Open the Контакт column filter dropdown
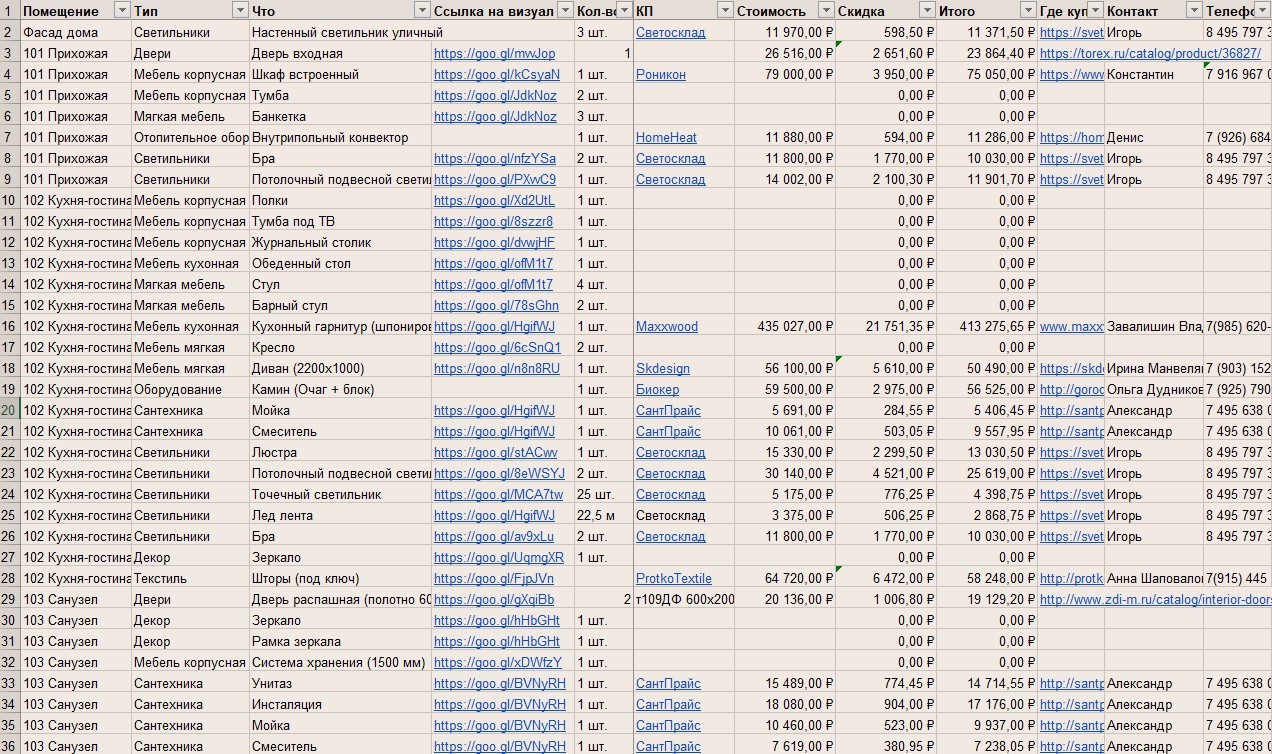The image size is (1272, 754). [1194, 10]
